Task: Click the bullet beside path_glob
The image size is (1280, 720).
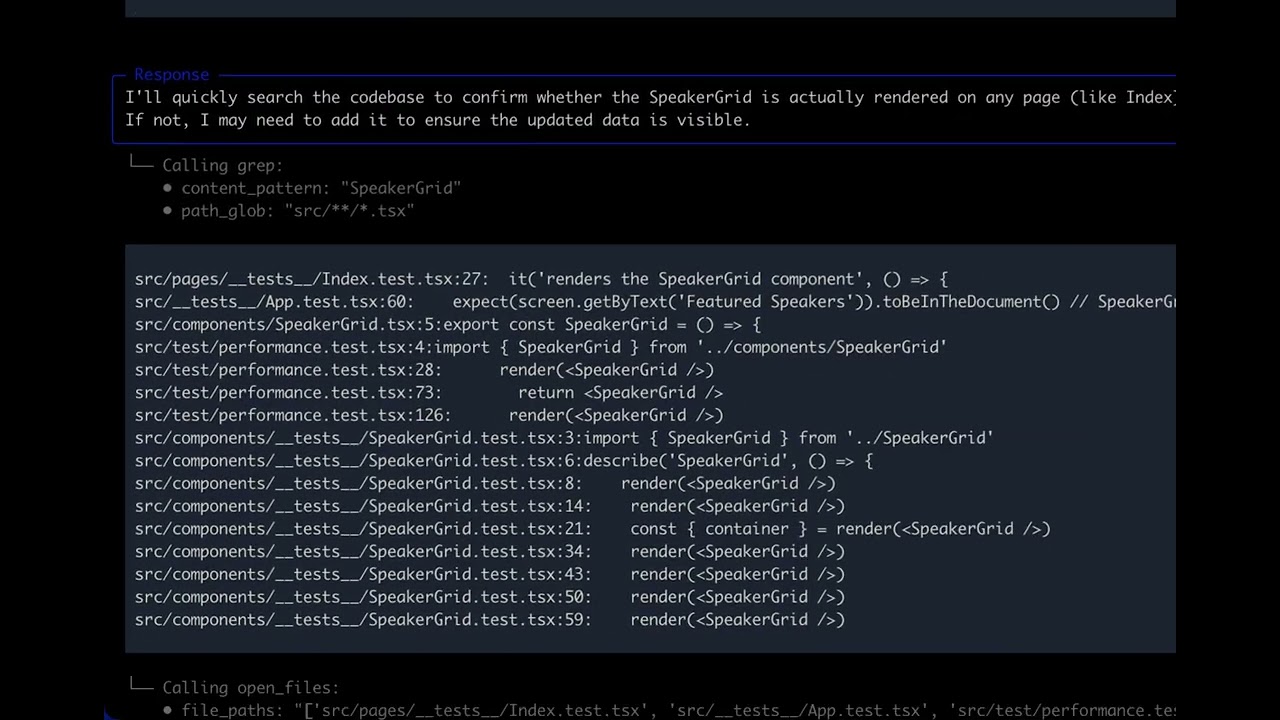Action: pos(167,211)
